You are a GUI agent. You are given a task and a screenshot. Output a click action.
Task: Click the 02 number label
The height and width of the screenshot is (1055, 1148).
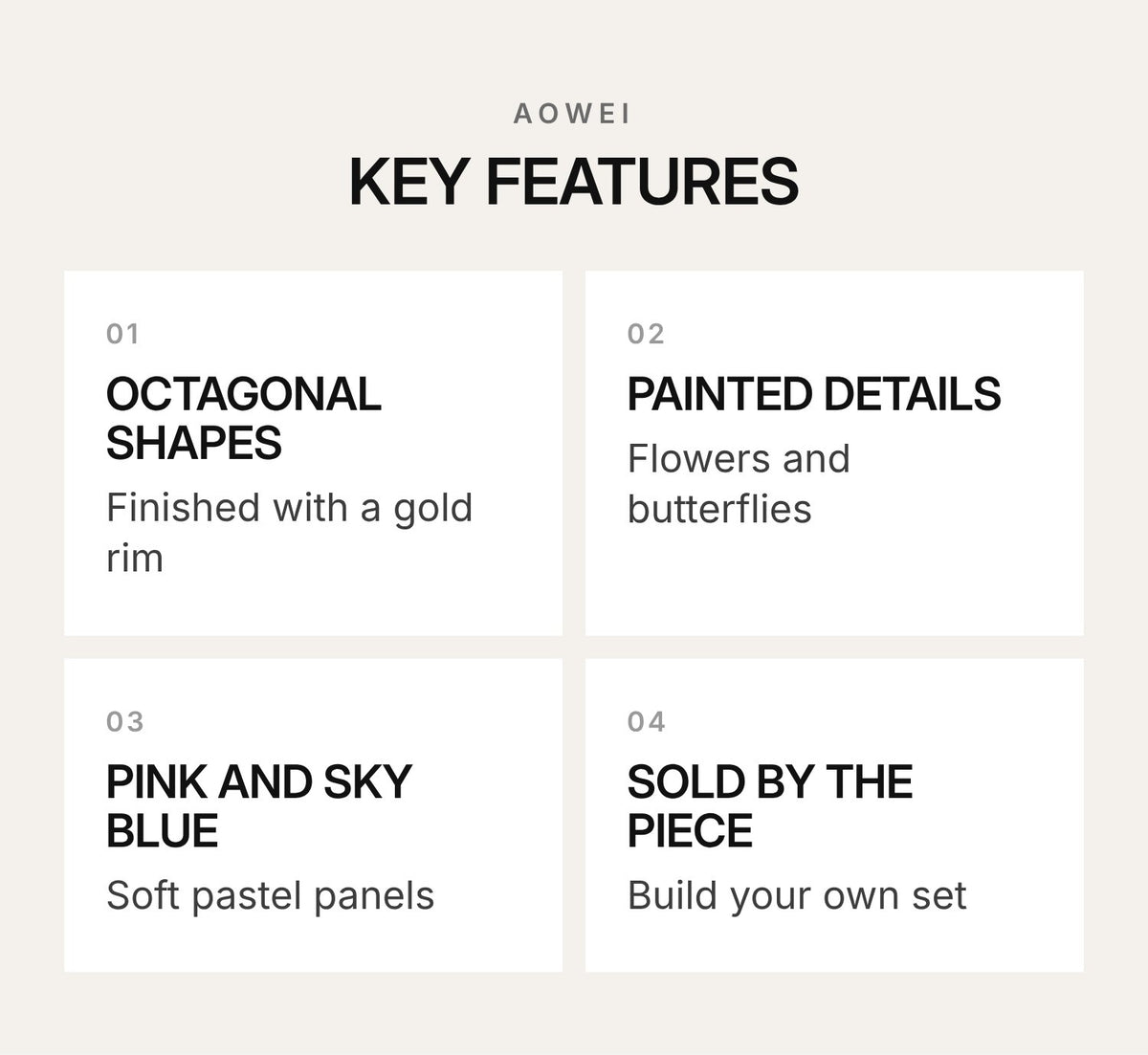click(x=646, y=334)
